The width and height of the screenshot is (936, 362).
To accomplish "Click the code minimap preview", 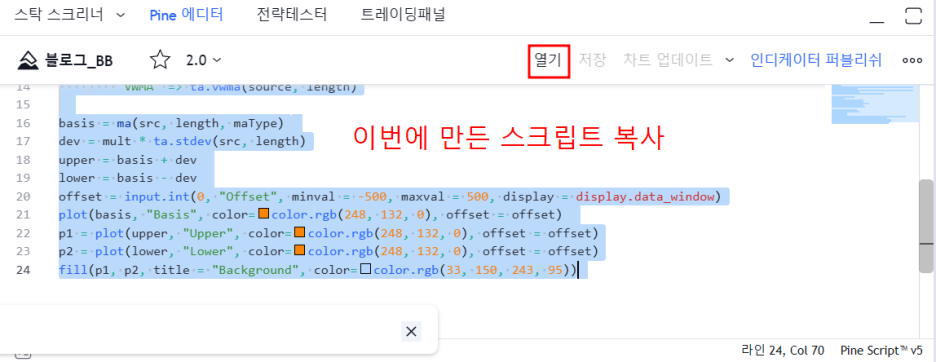I will (875, 105).
